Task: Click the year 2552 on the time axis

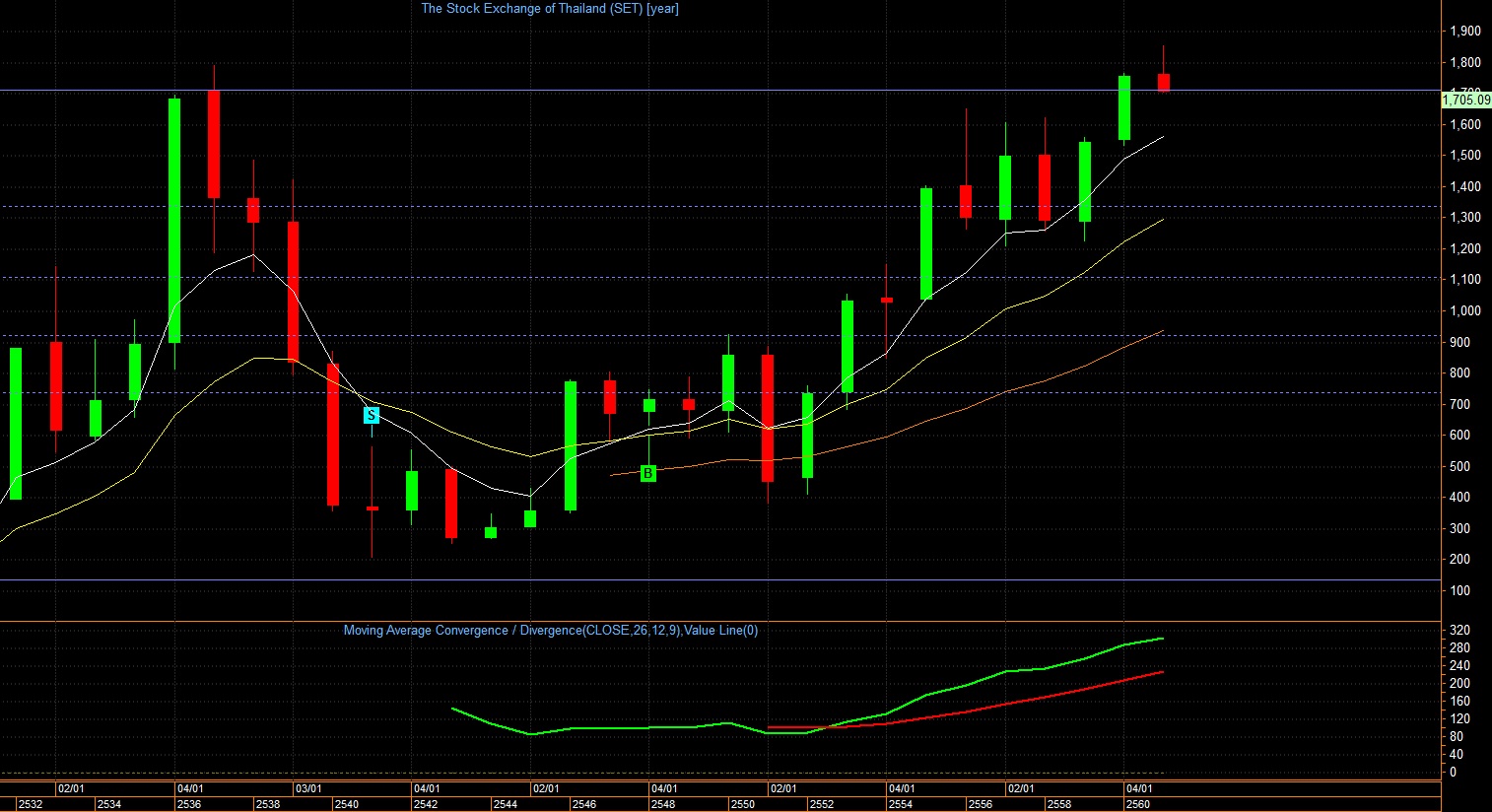Action: 821,804
